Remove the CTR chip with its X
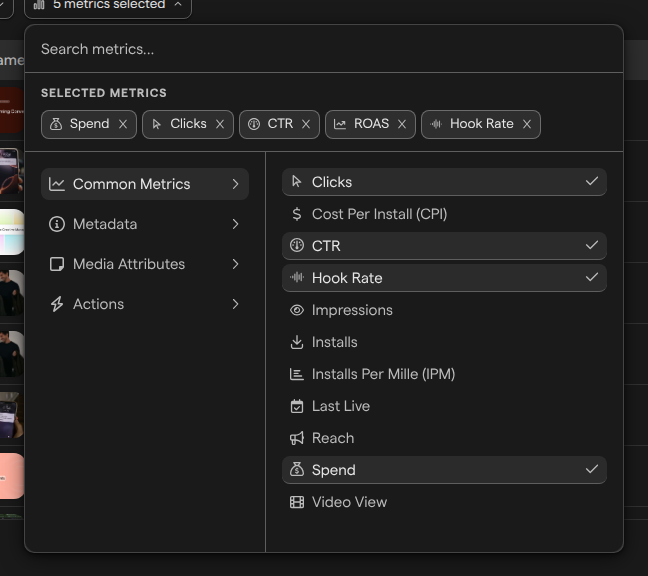 pyautogui.click(x=306, y=124)
